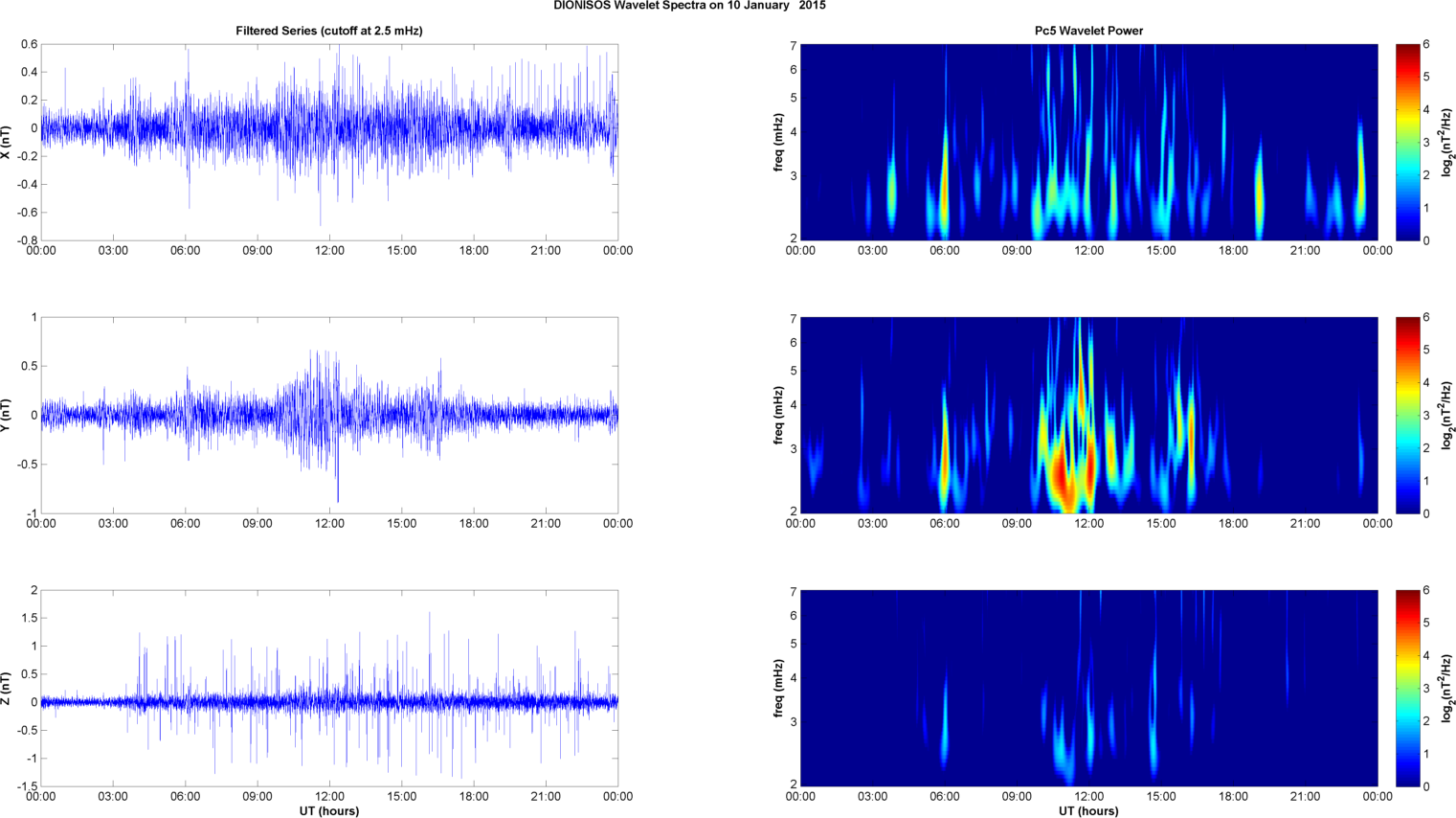Click 'freq (mHz)' label of X wavelet spectrogram
1456x818 pixels.
click(779, 142)
